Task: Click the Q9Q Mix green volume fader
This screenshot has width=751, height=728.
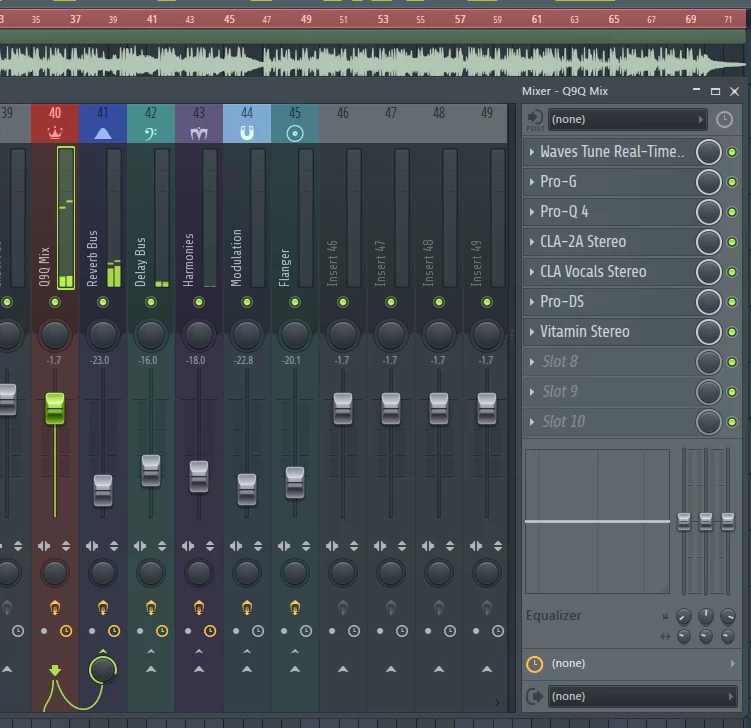Action: click(55, 407)
